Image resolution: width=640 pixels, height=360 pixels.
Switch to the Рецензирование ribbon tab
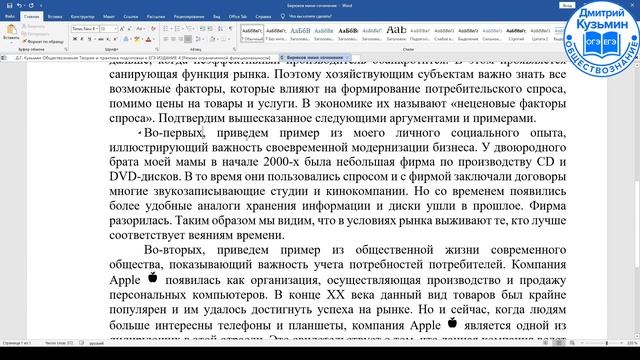coord(189,17)
